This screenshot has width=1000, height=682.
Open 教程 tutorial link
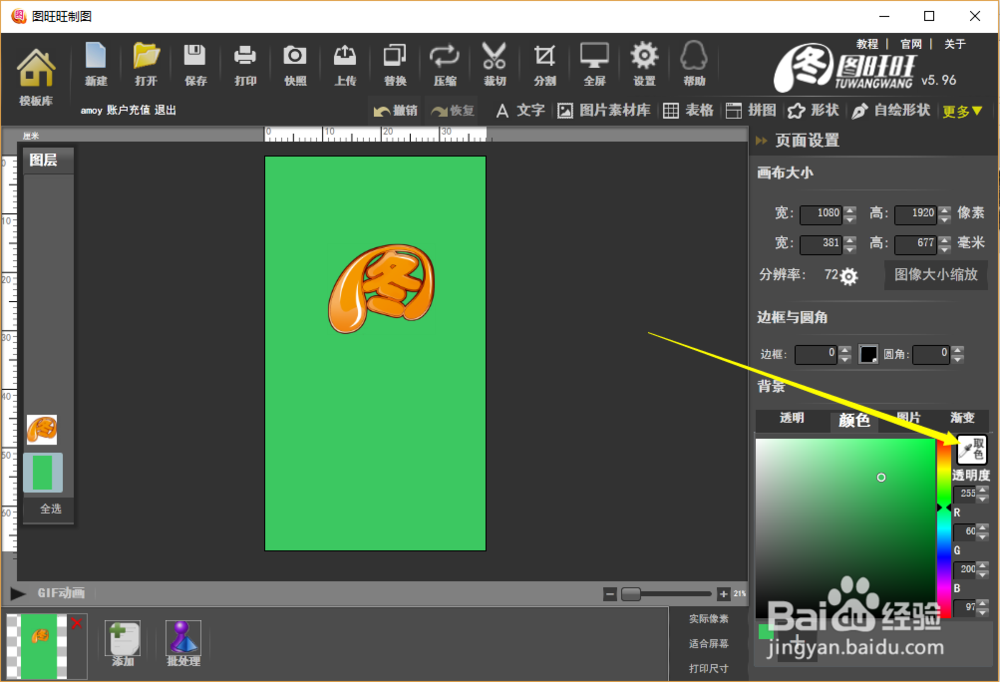(x=867, y=44)
